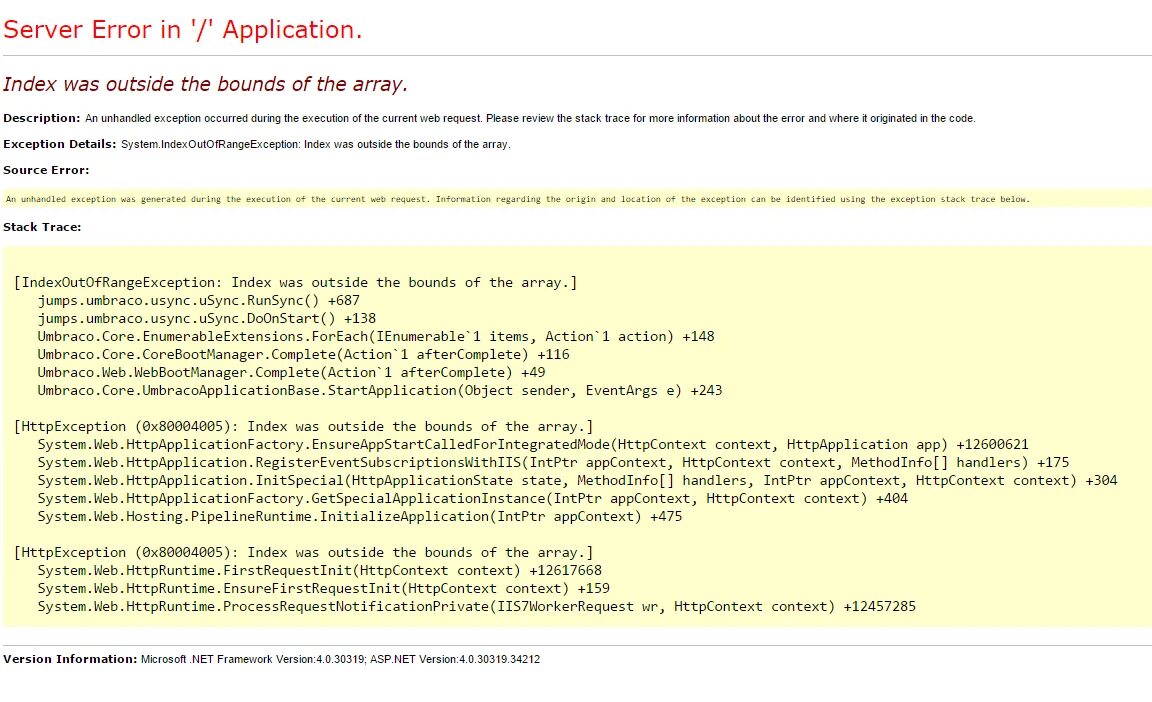Click the 'jumps.umbraco.usync.uSync.DoOnStart() +138' line

click(x=206, y=319)
